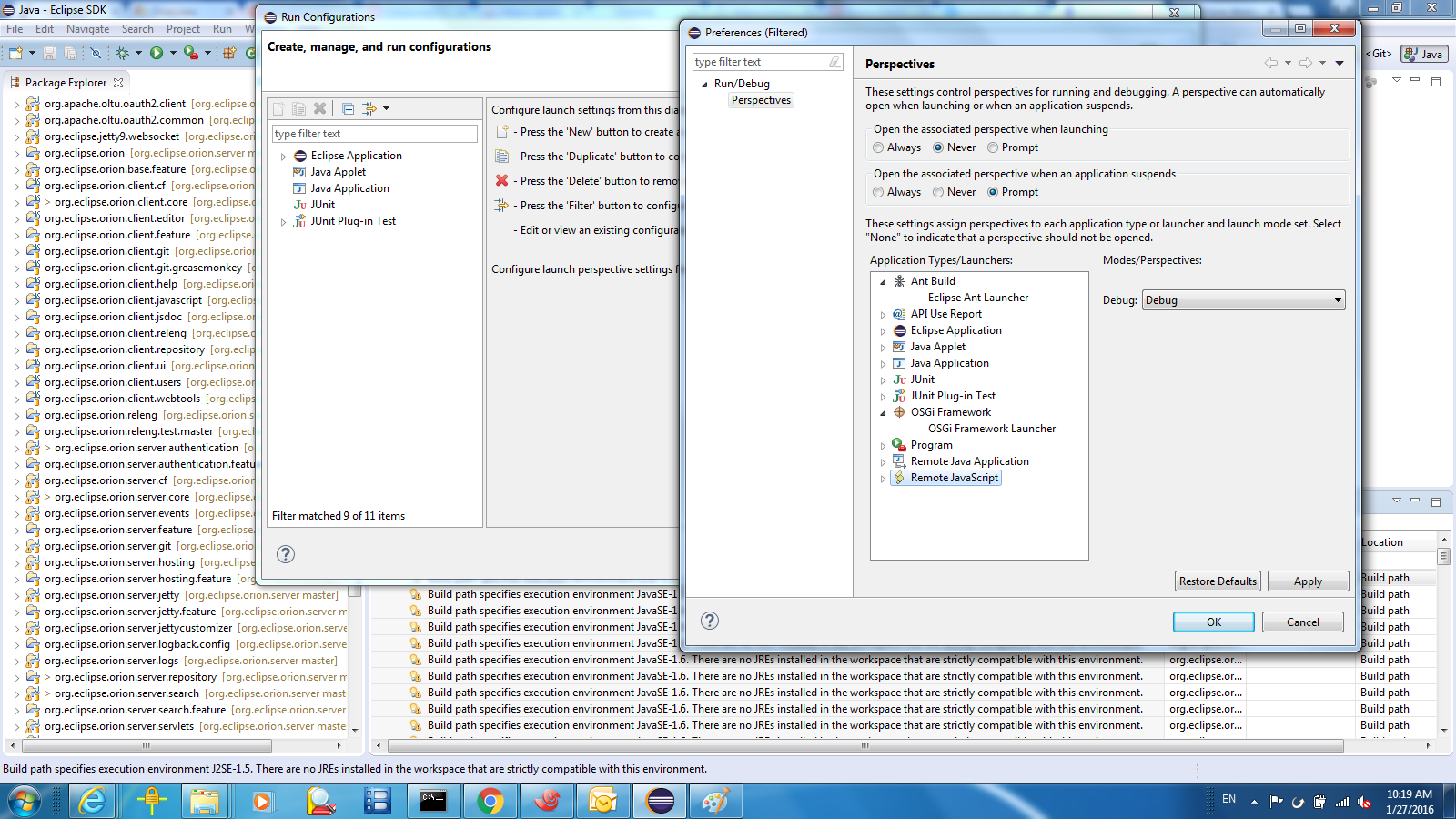
Task: Open the filter icon's dropdown arrow
Action: [x=386, y=108]
